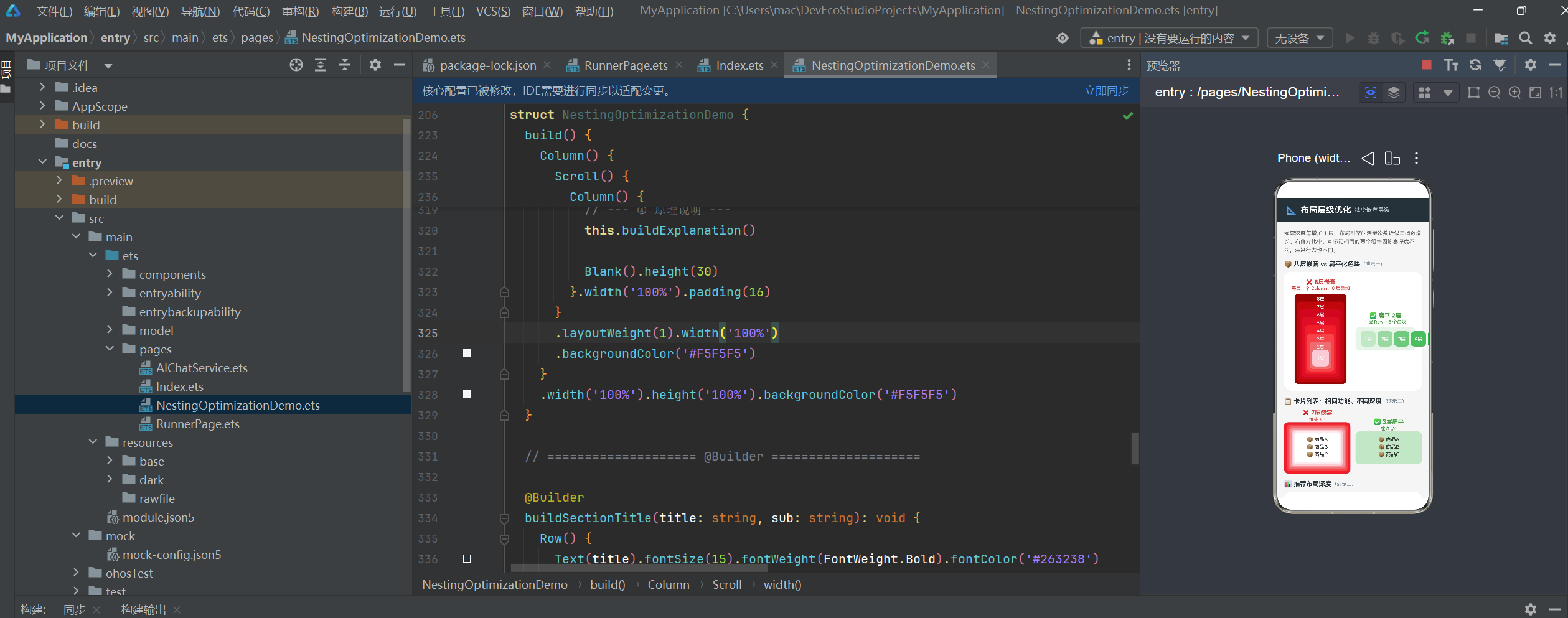Zoom in the phone preview
Screen dimensions: 1568x618
point(1515,92)
